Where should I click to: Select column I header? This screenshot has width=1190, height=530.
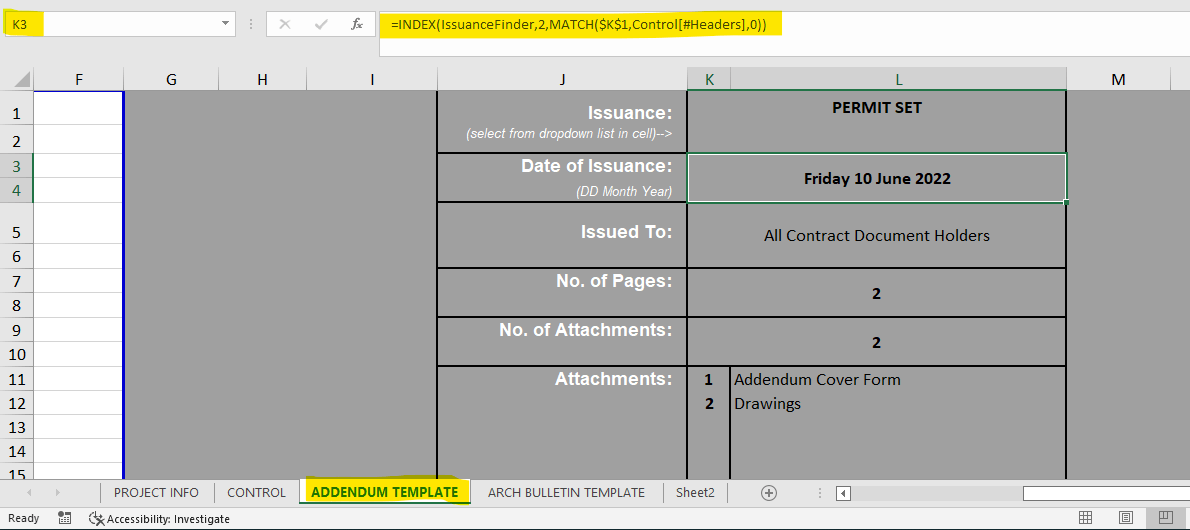(372, 79)
